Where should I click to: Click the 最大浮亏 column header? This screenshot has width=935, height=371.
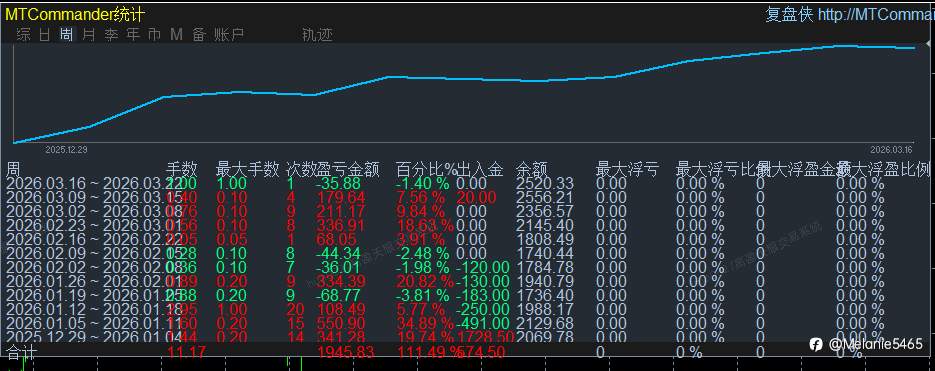point(627,169)
